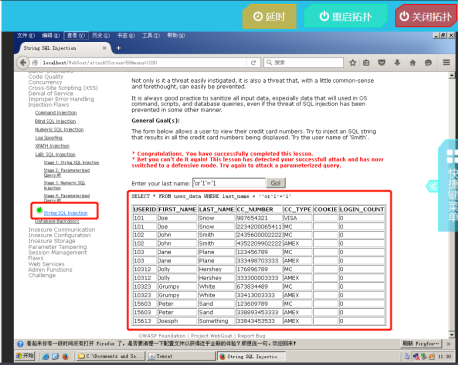This screenshot has width=458, height=365.
Task: Expand Admin Functions category
Action: point(50,270)
